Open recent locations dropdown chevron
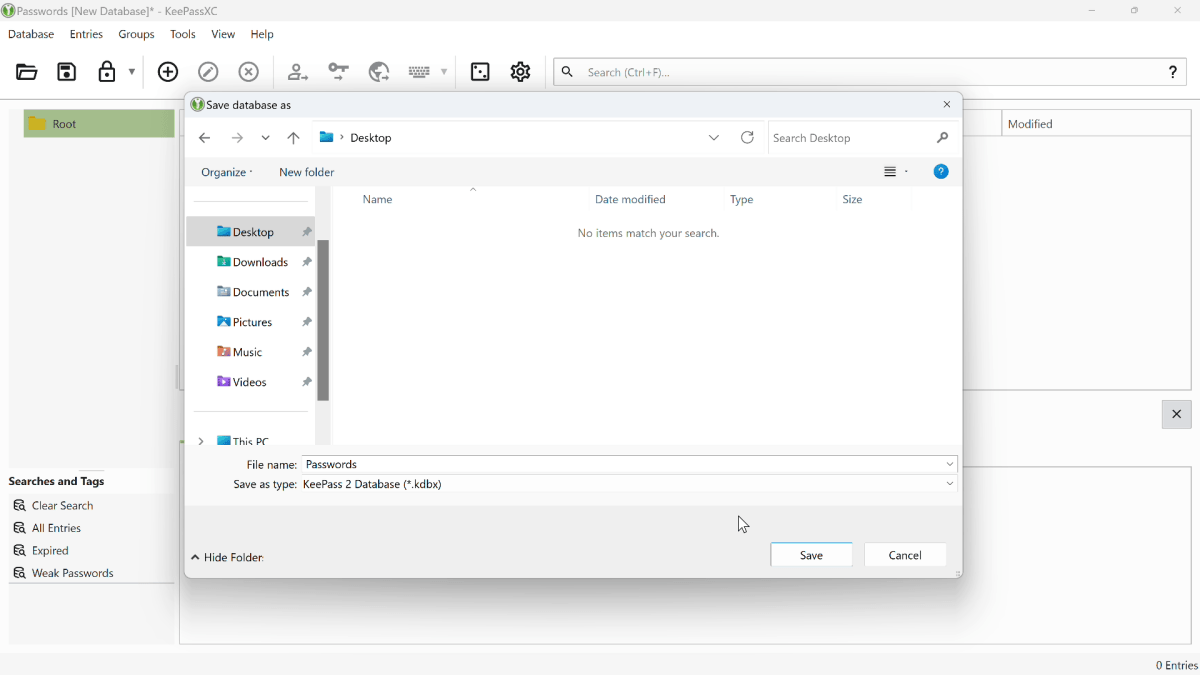Viewport: 1200px width, 675px height. tap(266, 138)
